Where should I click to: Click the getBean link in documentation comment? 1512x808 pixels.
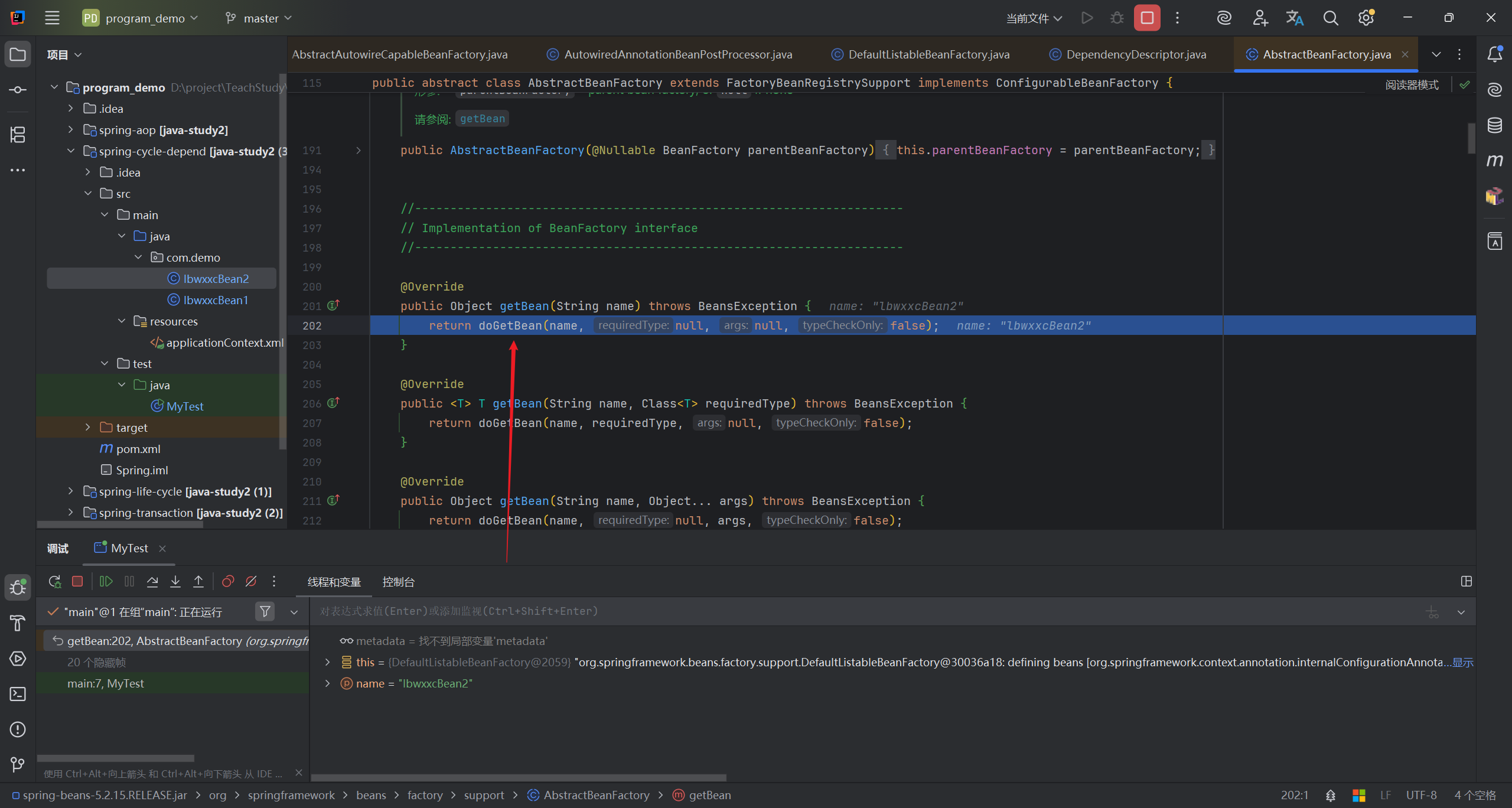click(482, 119)
